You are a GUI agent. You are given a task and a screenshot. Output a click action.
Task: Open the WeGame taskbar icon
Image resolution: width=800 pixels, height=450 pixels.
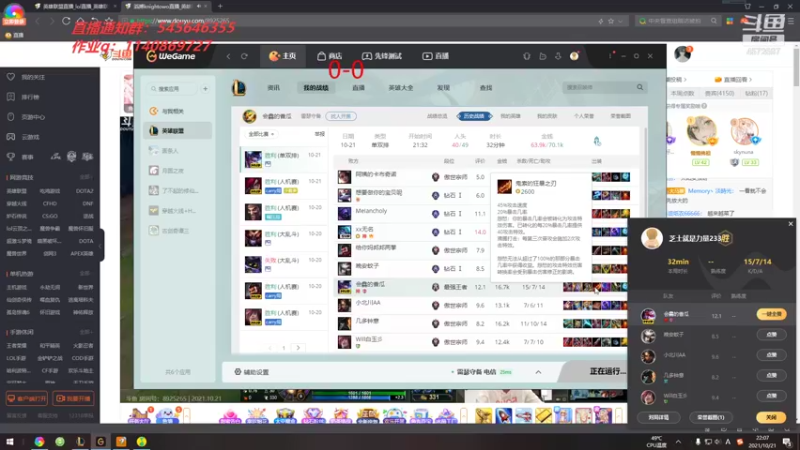101,441
